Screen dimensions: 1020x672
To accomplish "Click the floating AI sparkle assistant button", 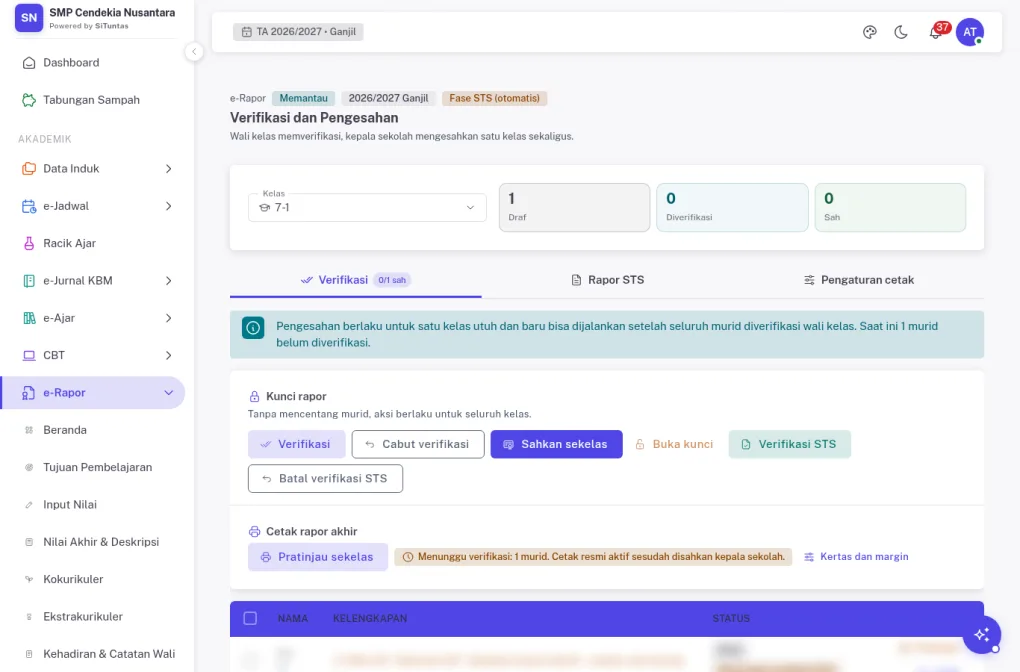I will (982, 634).
